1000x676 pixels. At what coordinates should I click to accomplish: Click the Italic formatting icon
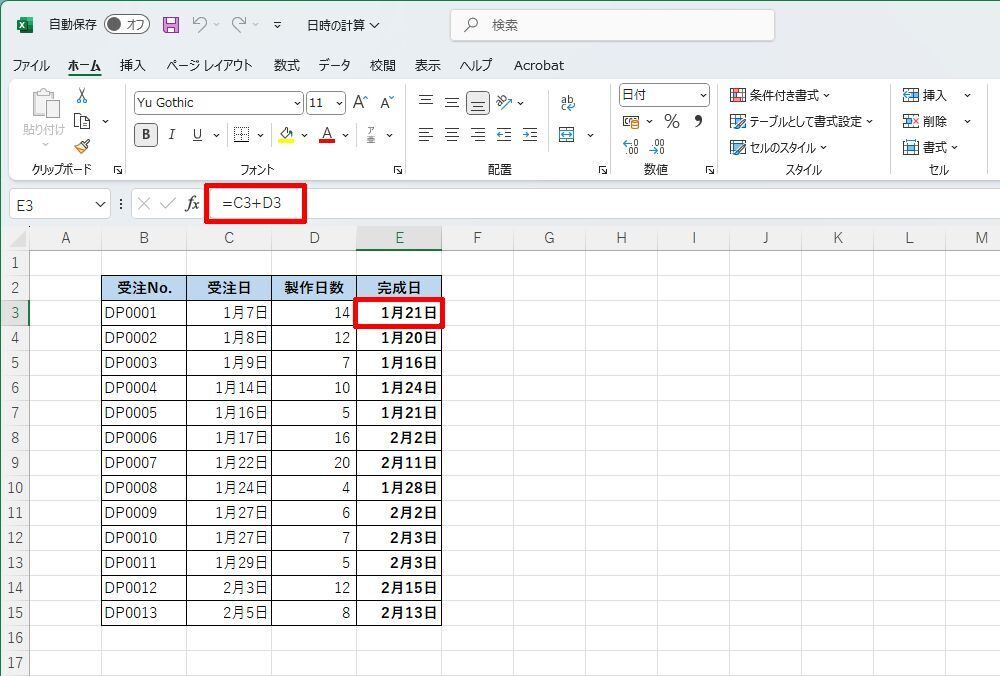[172, 135]
